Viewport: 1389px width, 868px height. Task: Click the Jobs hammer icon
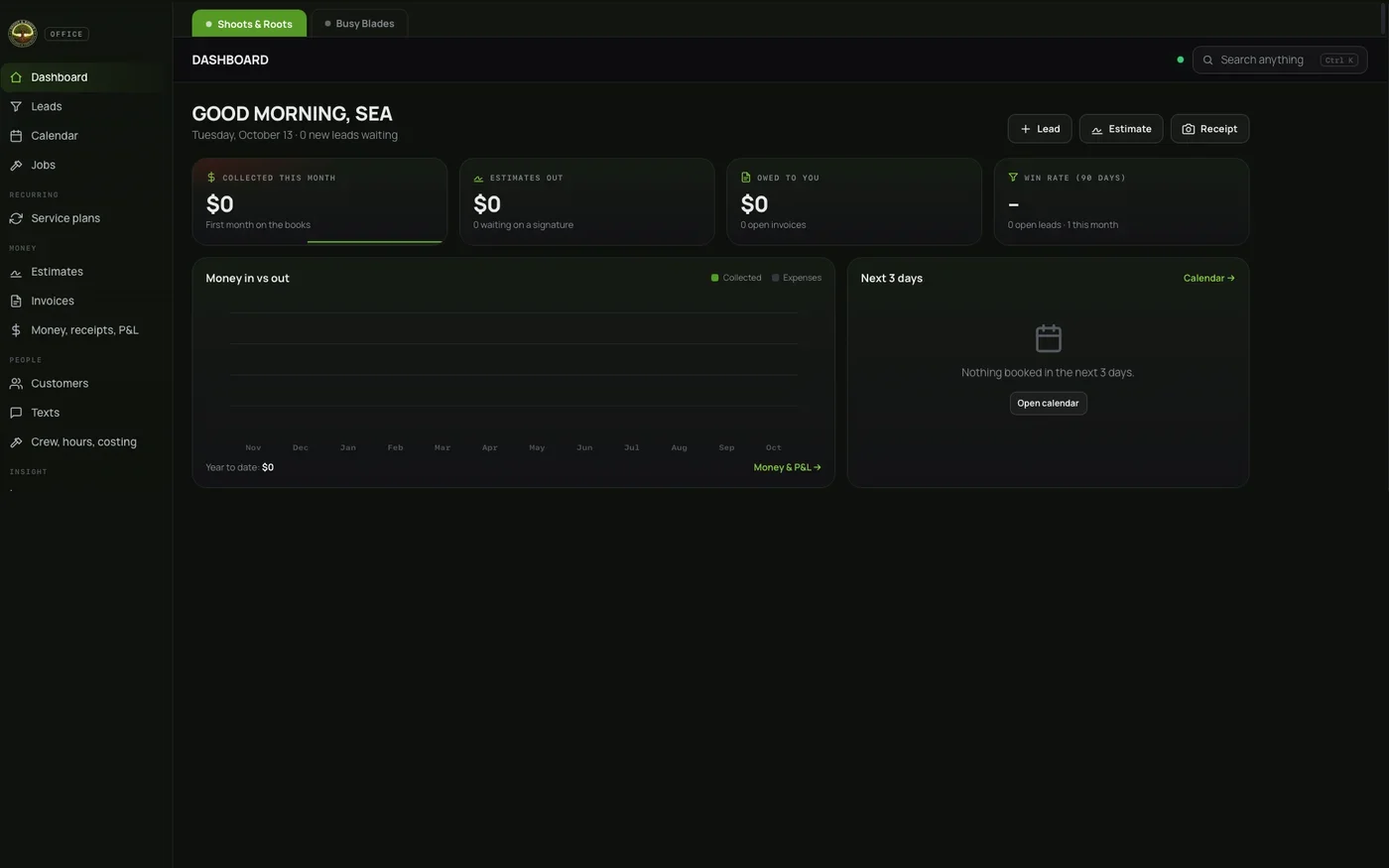pos(16,165)
